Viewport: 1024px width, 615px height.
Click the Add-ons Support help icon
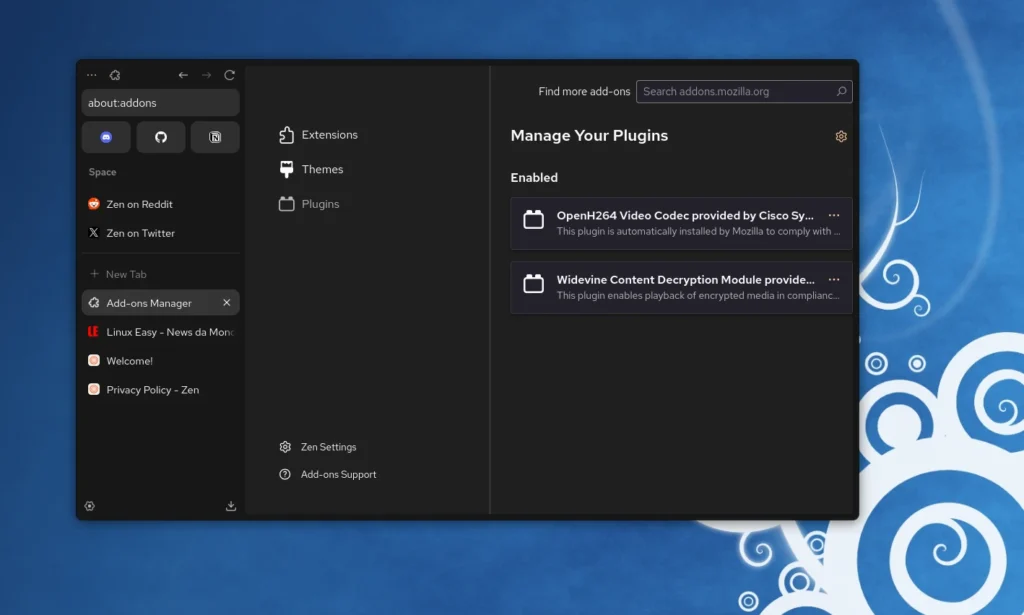click(x=285, y=475)
